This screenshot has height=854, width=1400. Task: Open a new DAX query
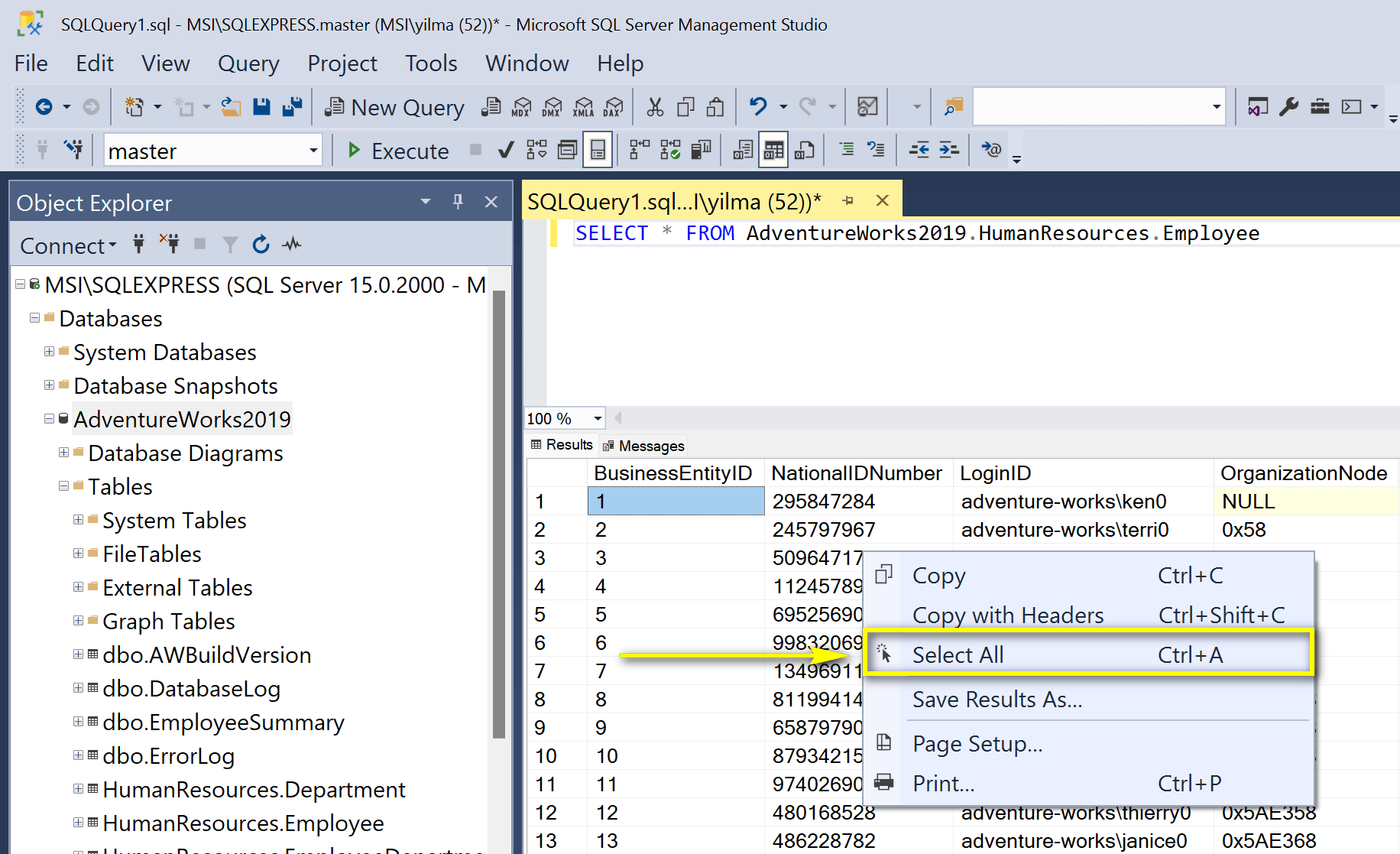pos(613,107)
